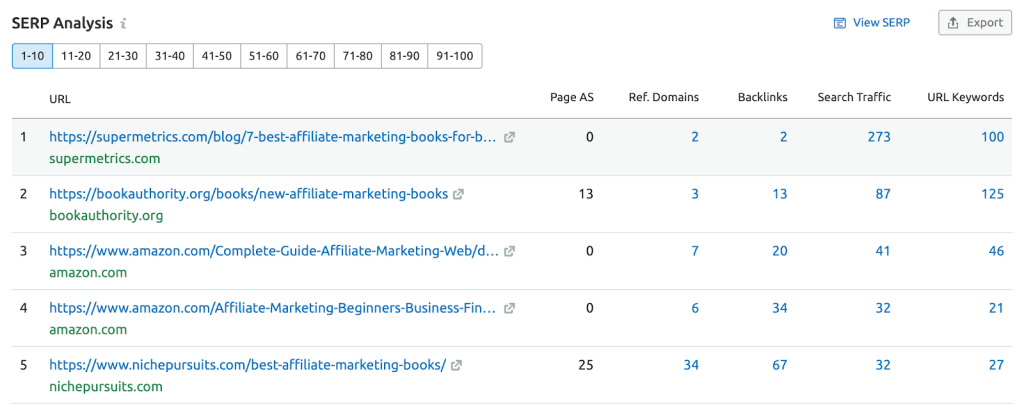Click Search Traffic value 32 for nichepursuits
This screenshot has width=1024, height=404.
click(883, 365)
